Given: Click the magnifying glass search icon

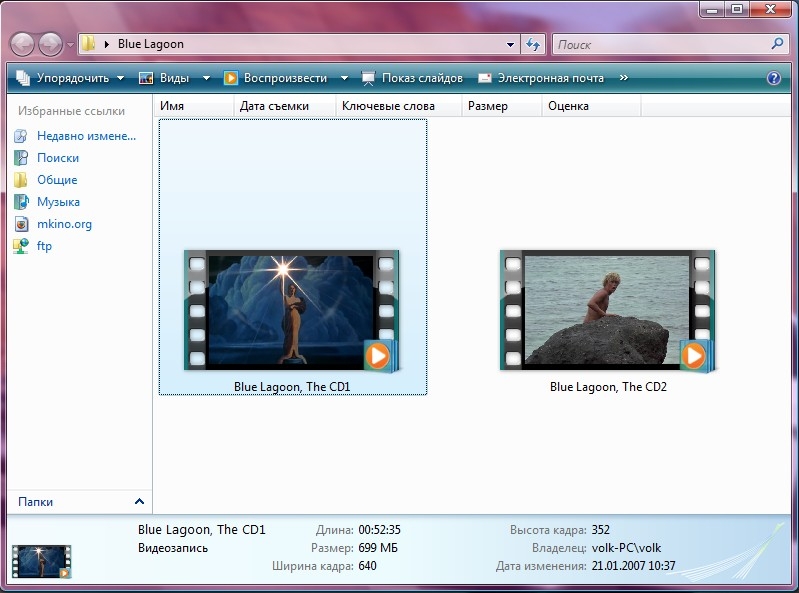Looking at the screenshot, I should click(x=777, y=44).
